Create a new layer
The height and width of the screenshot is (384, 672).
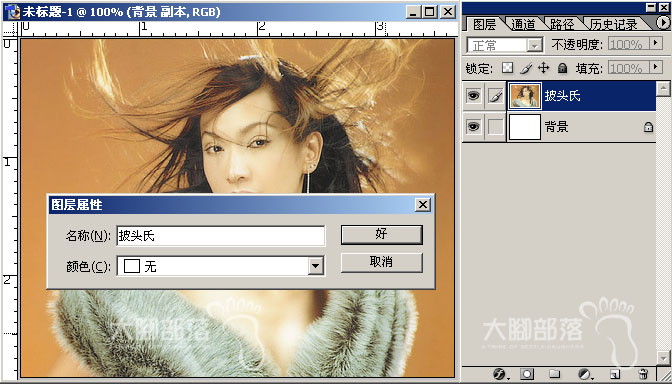pos(615,374)
